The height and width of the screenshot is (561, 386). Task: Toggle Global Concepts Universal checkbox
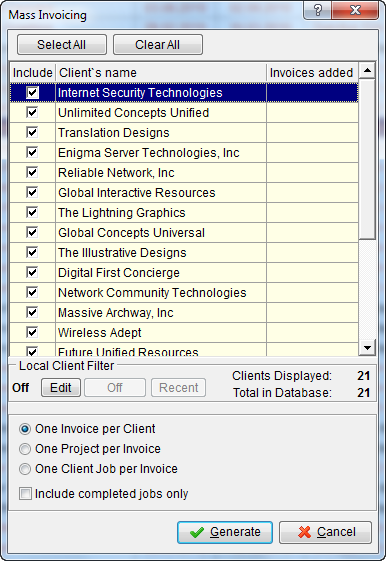pyautogui.click(x=32, y=233)
